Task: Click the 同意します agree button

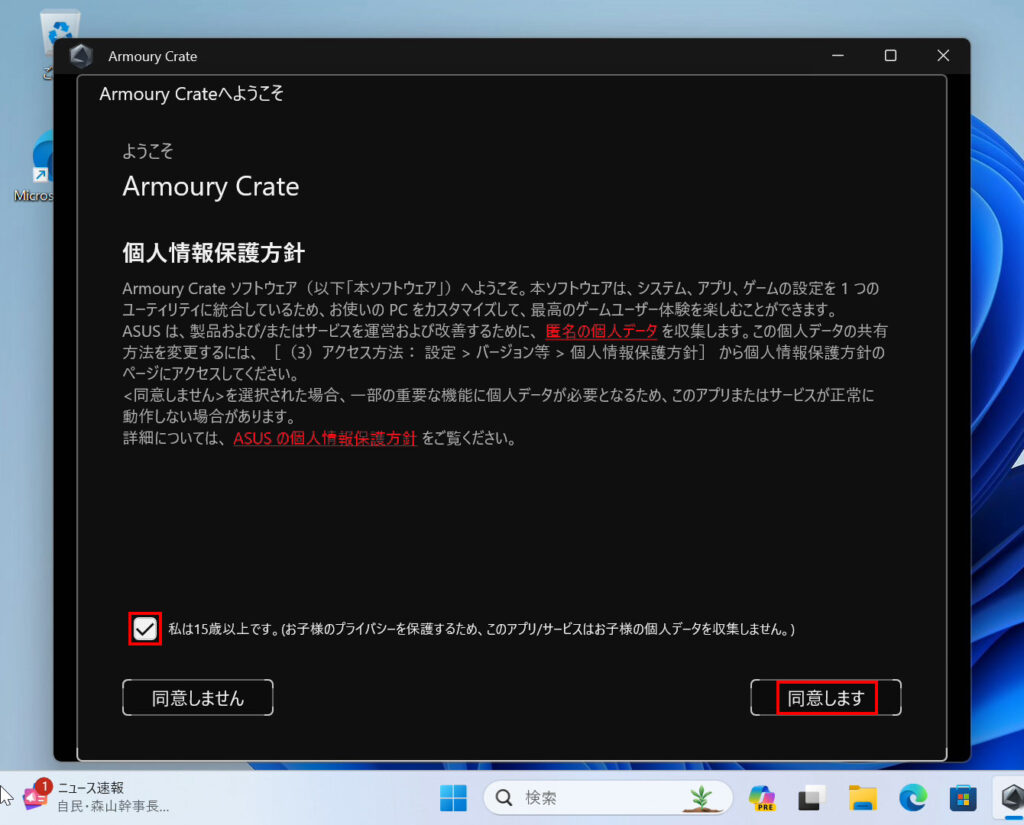Action: pyautogui.click(x=825, y=698)
